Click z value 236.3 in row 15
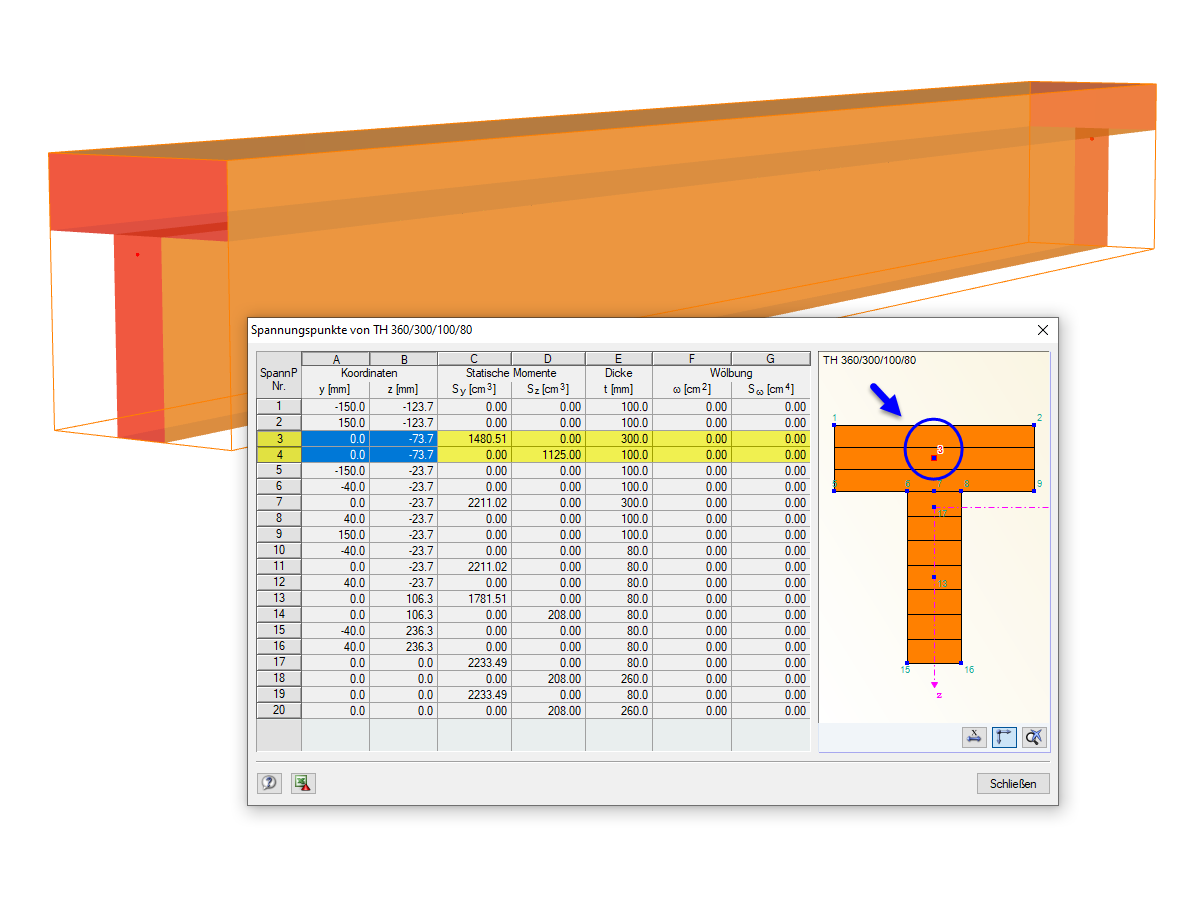The width and height of the screenshot is (1200, 900). [404, 631]
